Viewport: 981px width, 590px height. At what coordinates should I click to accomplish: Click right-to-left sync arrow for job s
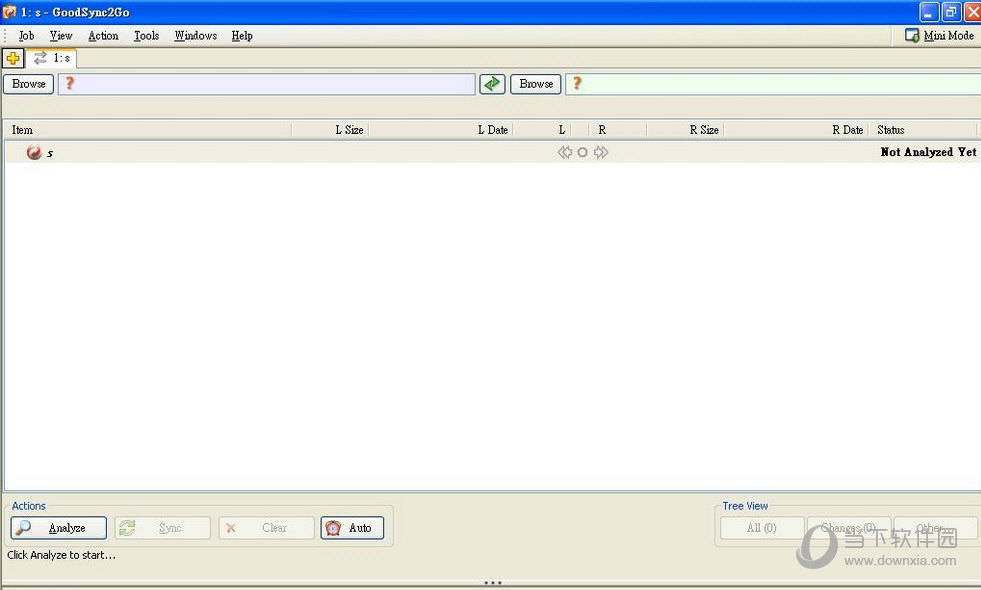click(x=564, y=152)
